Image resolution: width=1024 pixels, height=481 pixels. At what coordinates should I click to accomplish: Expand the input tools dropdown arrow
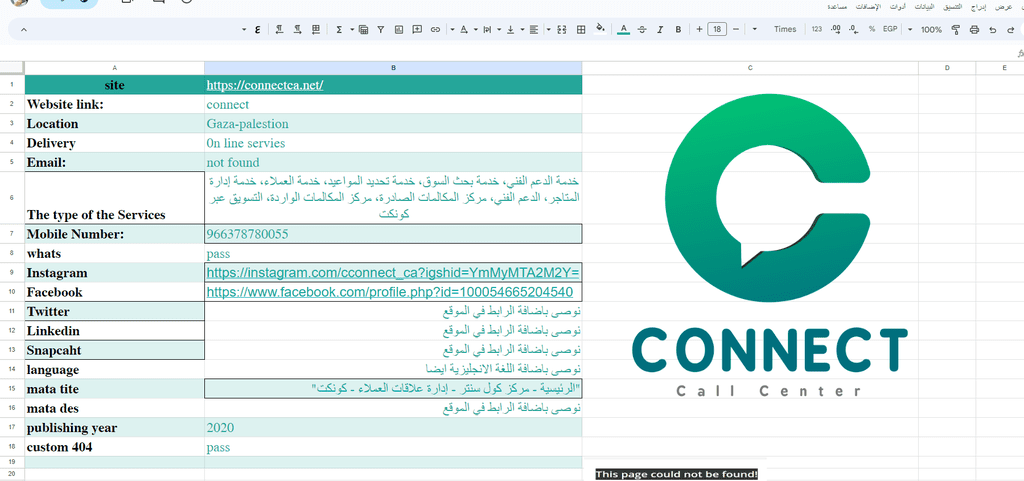click(244, 29)
